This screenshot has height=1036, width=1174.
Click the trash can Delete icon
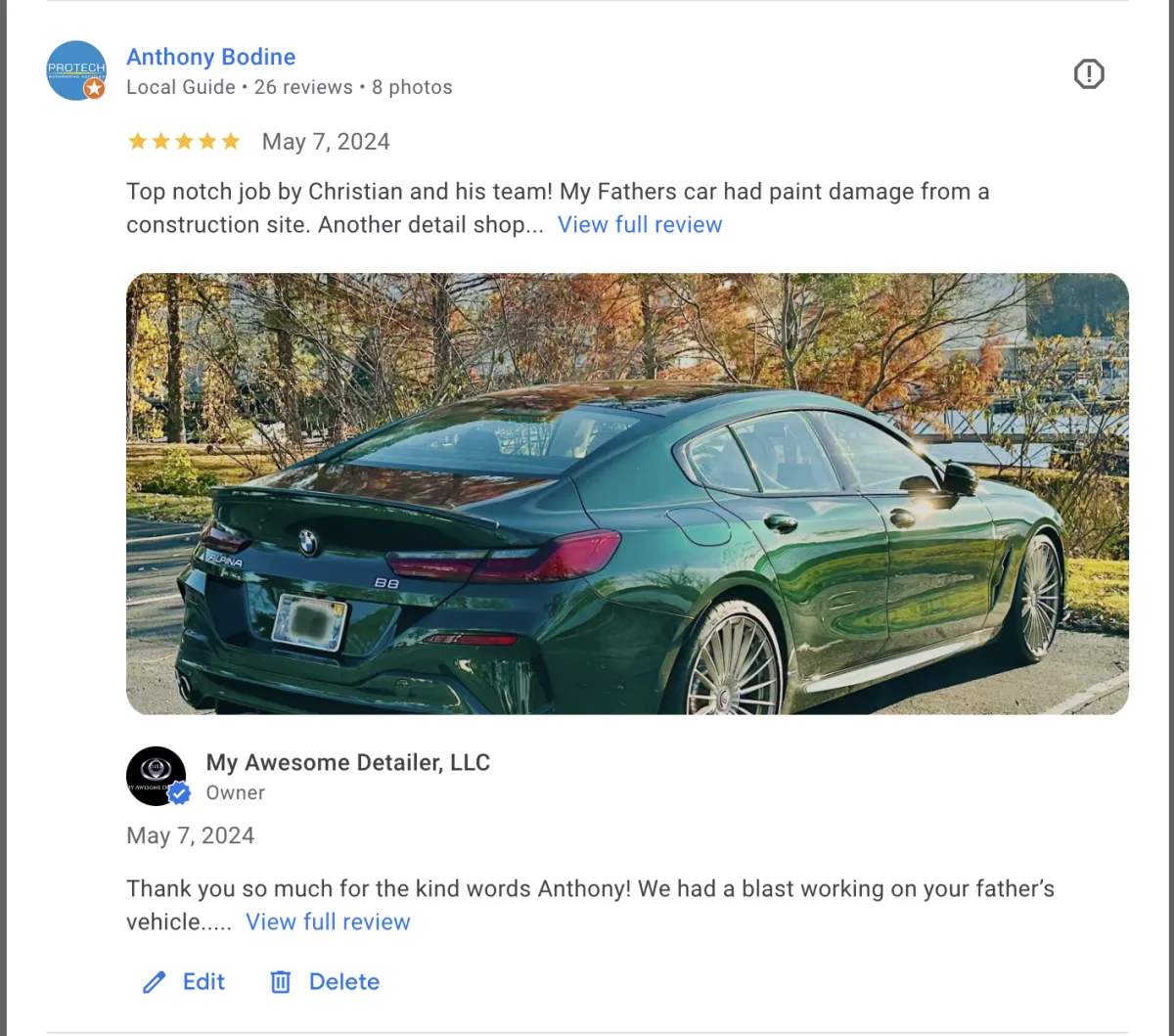pos(281,982)
